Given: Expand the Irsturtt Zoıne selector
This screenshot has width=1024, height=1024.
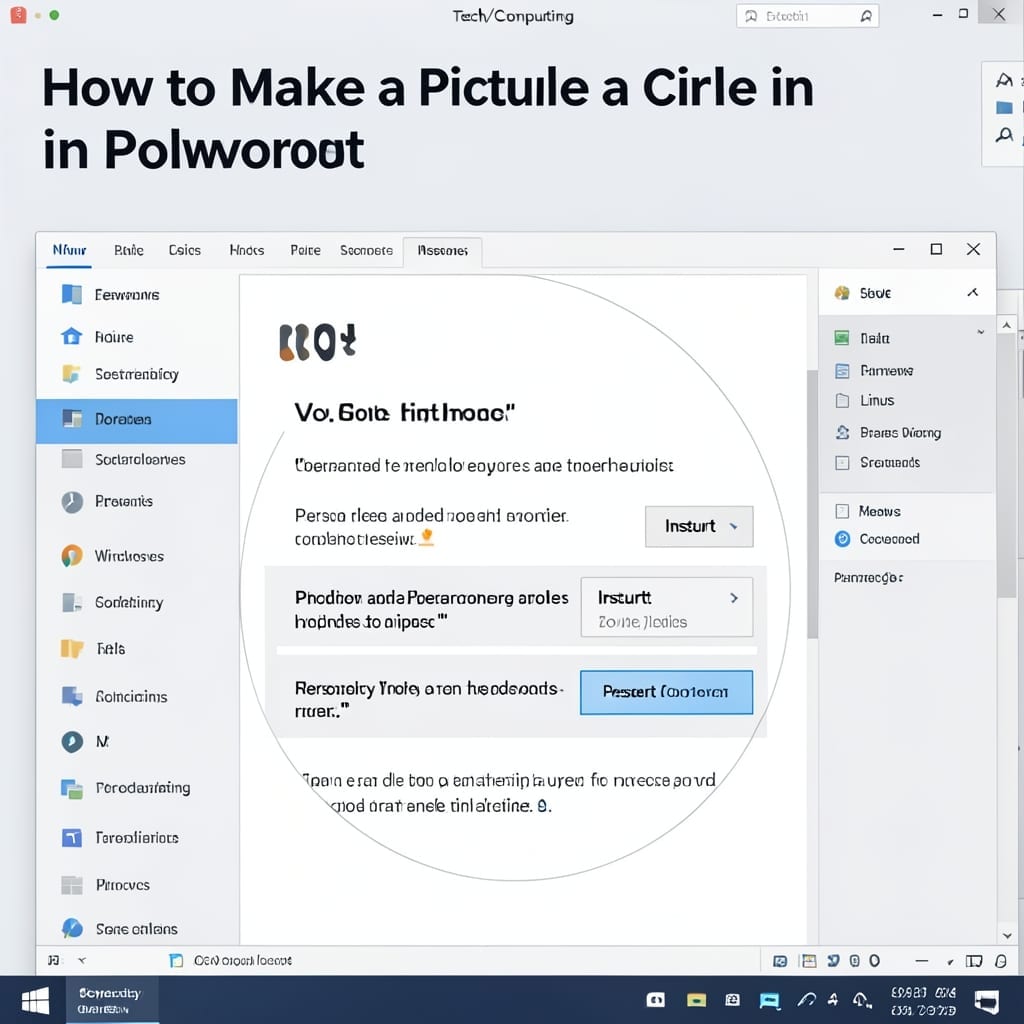Looking at the screenshot, I should tap(667, 607).
